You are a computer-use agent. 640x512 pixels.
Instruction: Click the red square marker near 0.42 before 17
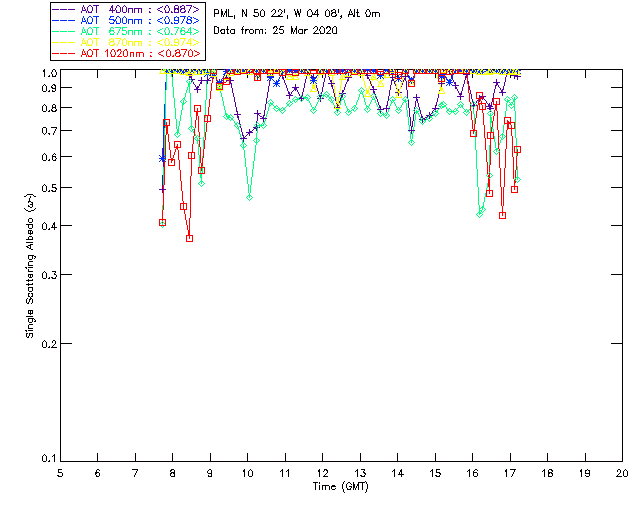502,216
